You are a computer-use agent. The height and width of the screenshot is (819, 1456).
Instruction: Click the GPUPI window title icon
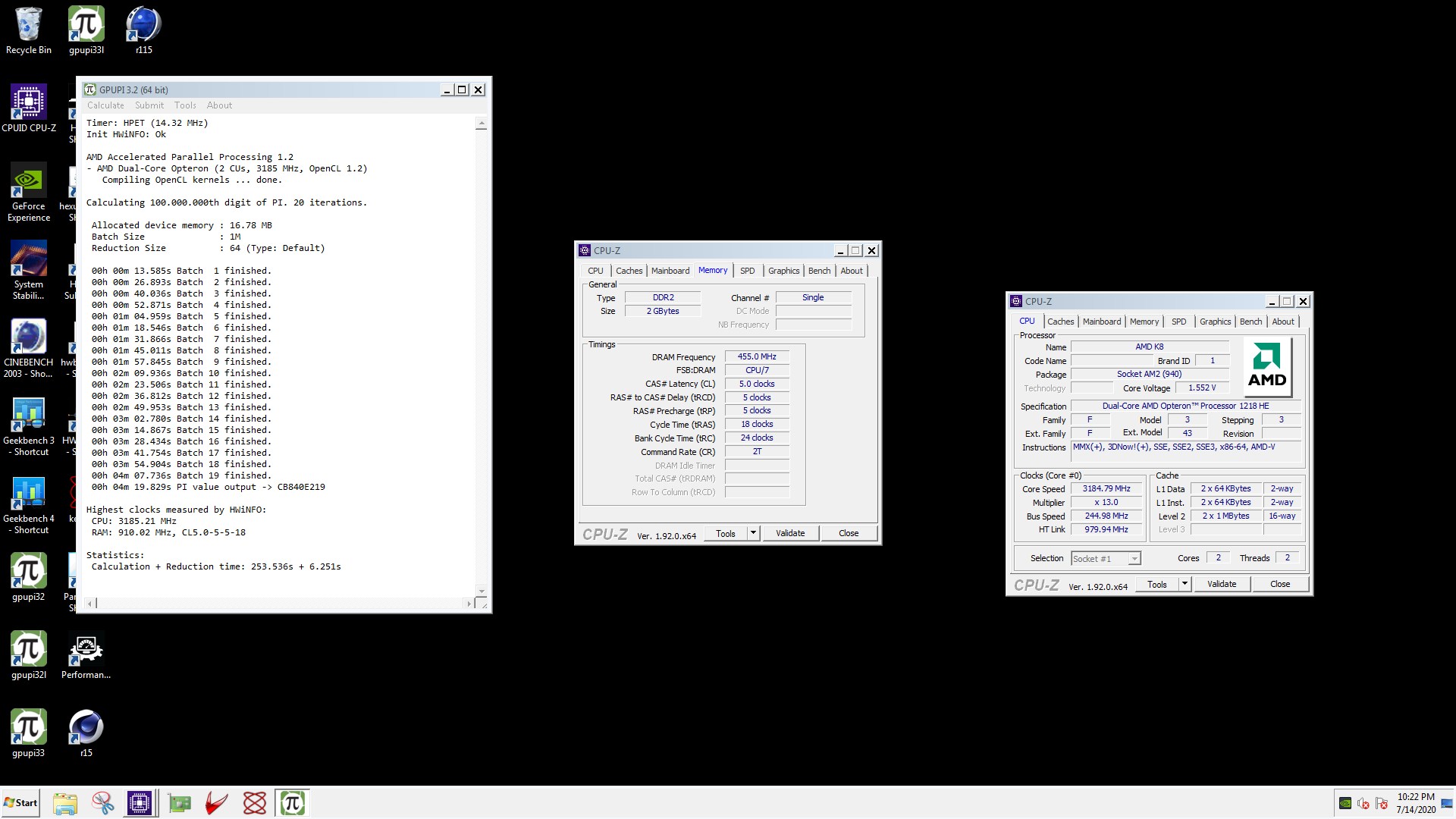(90, 89)
